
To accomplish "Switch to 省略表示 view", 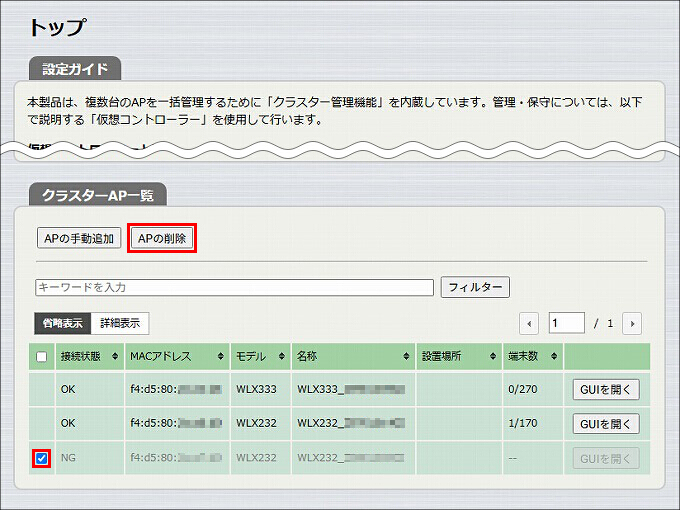I will (62, 323).
